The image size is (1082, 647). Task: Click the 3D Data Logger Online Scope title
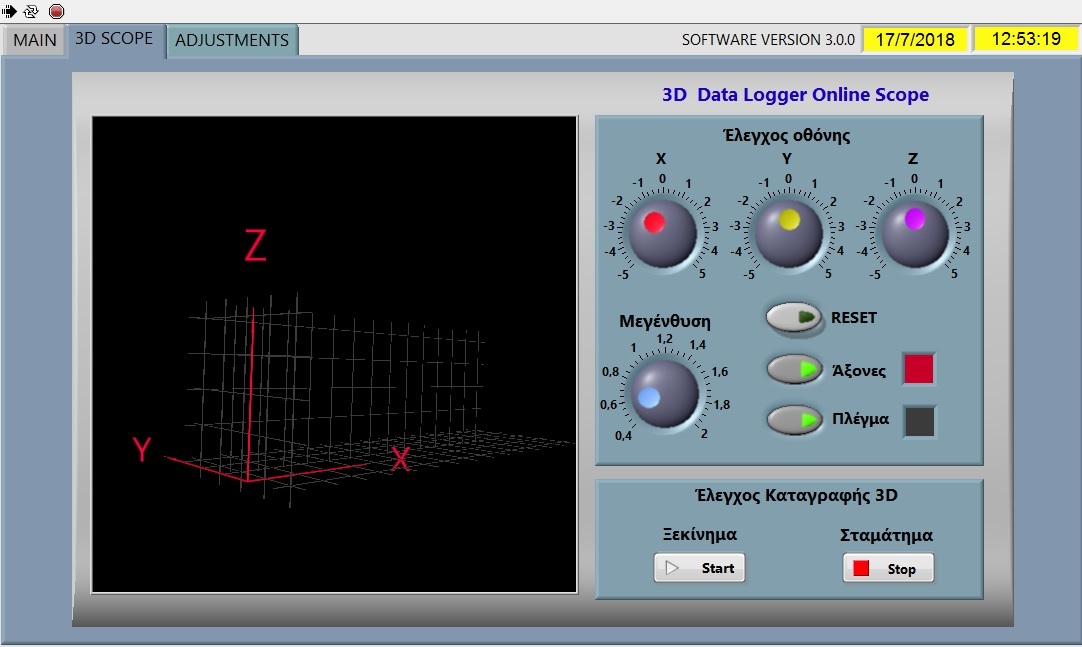tap(795, 94)
